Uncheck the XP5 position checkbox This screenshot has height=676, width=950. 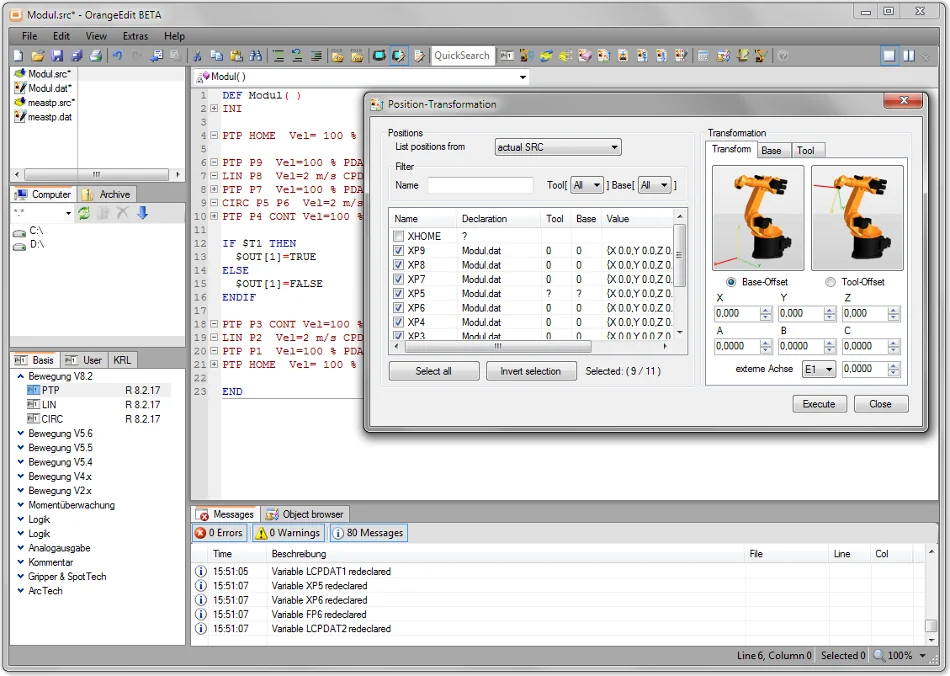pyautogui.click(x=398, y=293)
